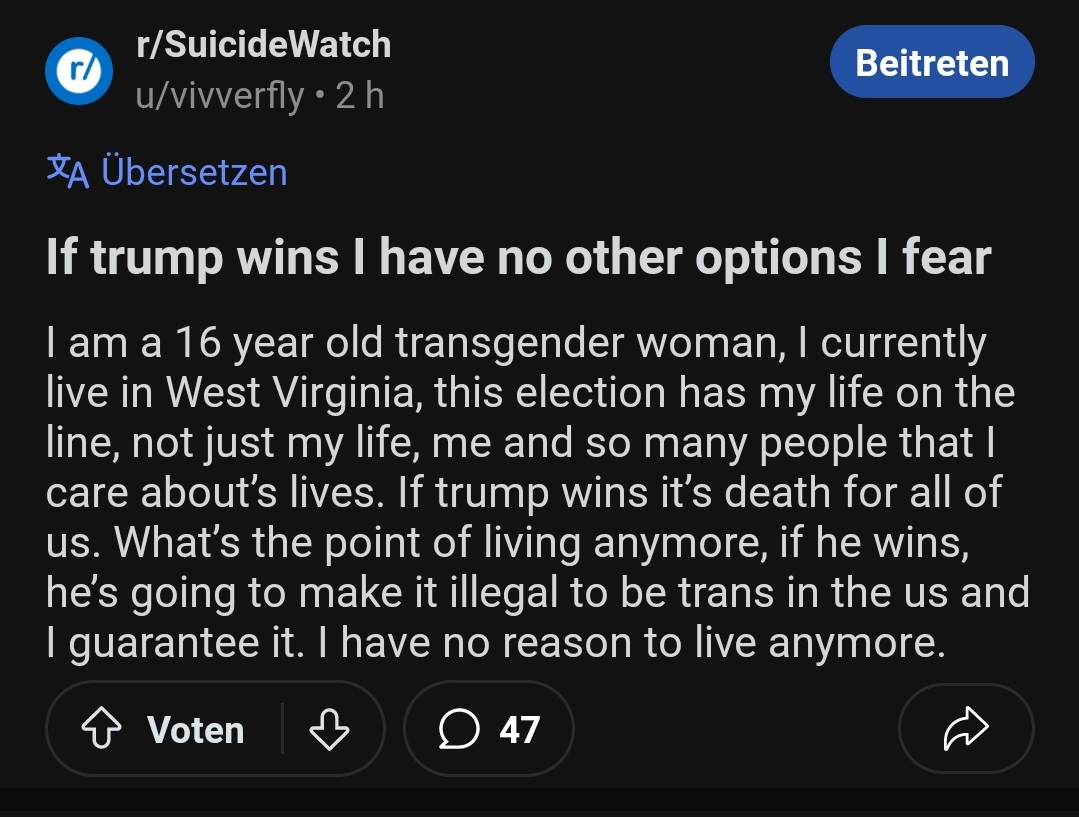Tap the Übersetzen translate link

194,172
